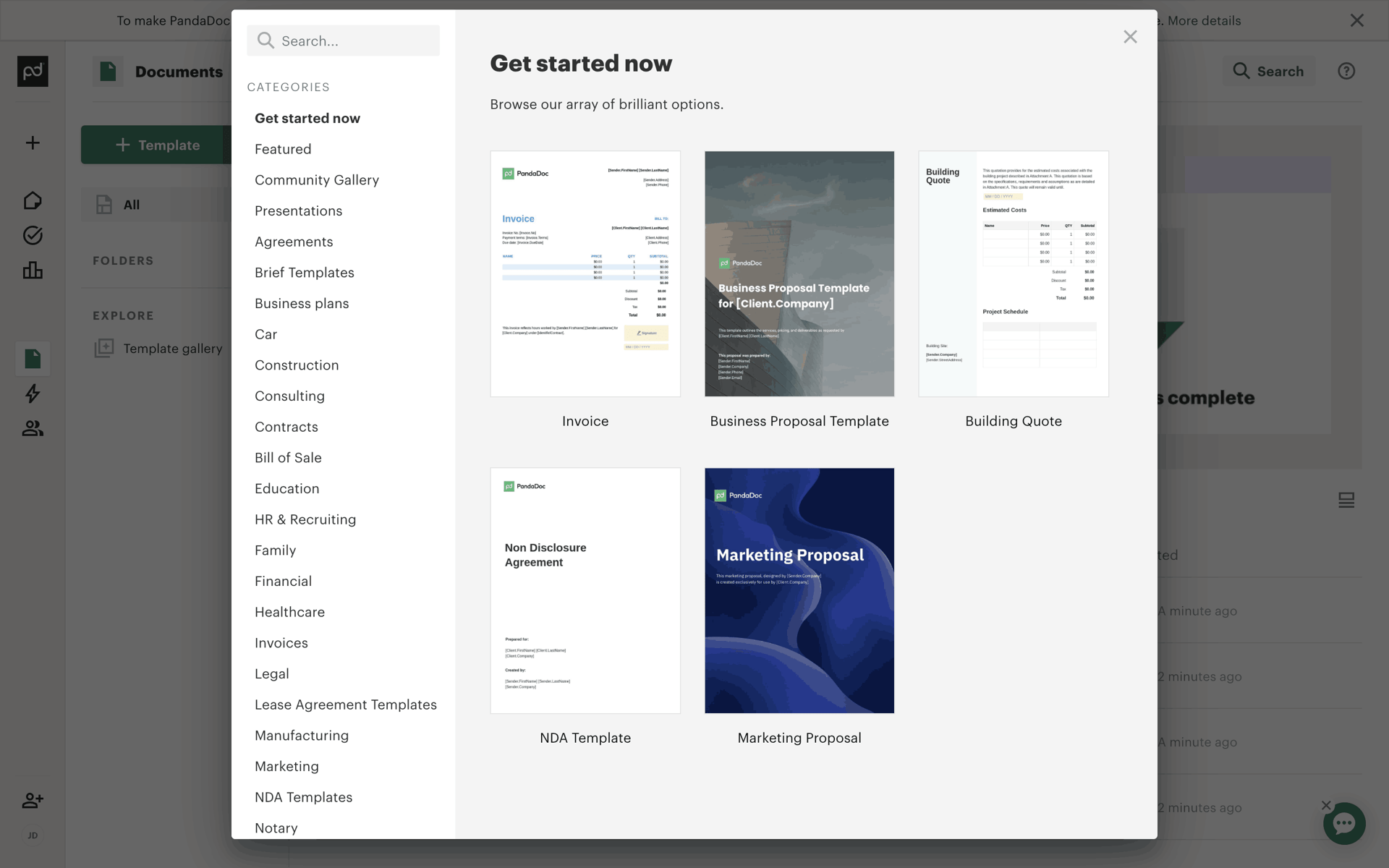Open NDA Templates category

tap(304, 797)
